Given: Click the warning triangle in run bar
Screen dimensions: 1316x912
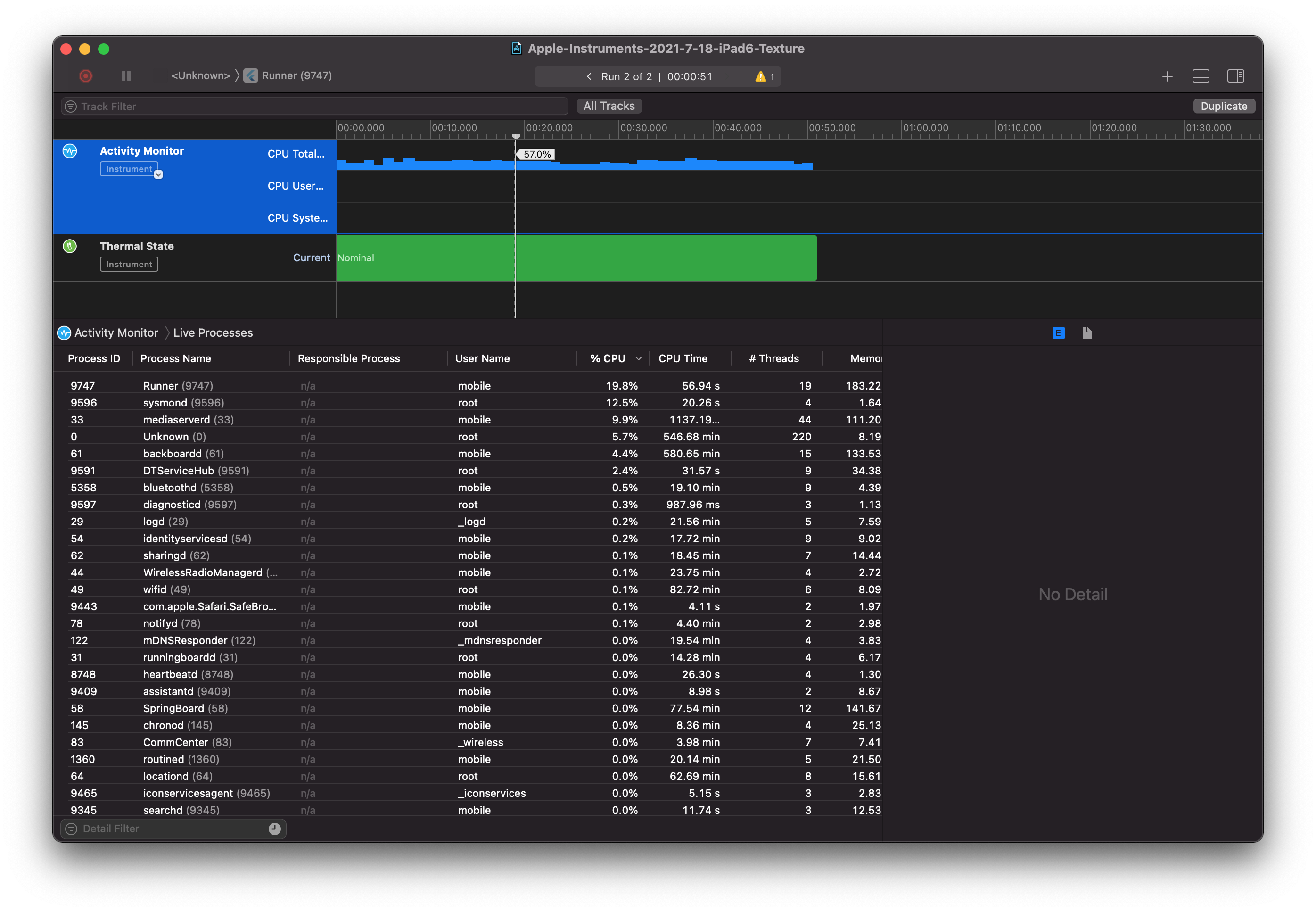Looking at the screenshot, I should tap(760, 76).
